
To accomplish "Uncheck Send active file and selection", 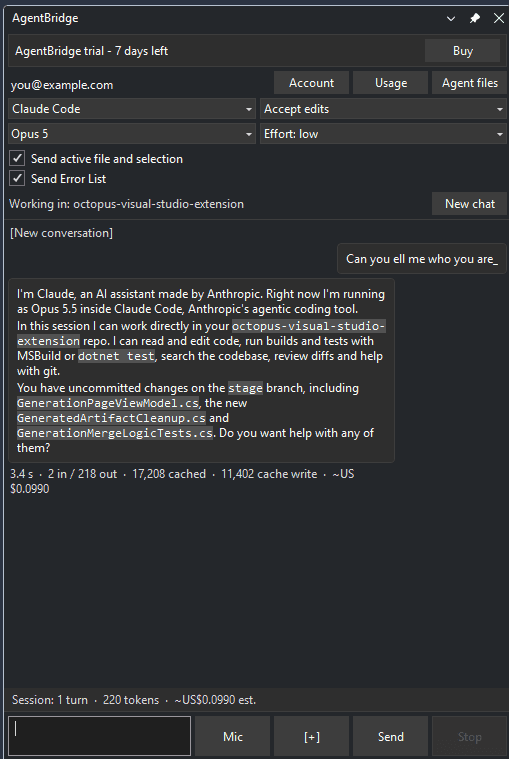I will coord(17,158).
